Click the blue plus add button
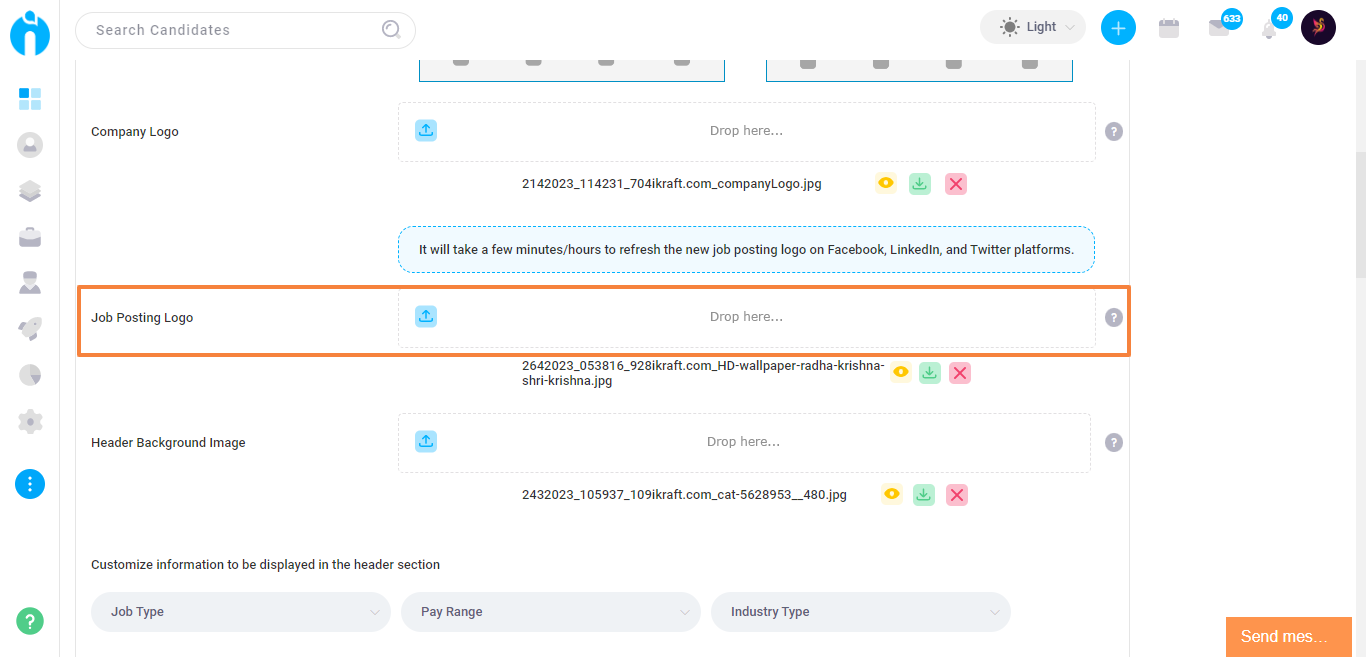 click(1118, 28)
